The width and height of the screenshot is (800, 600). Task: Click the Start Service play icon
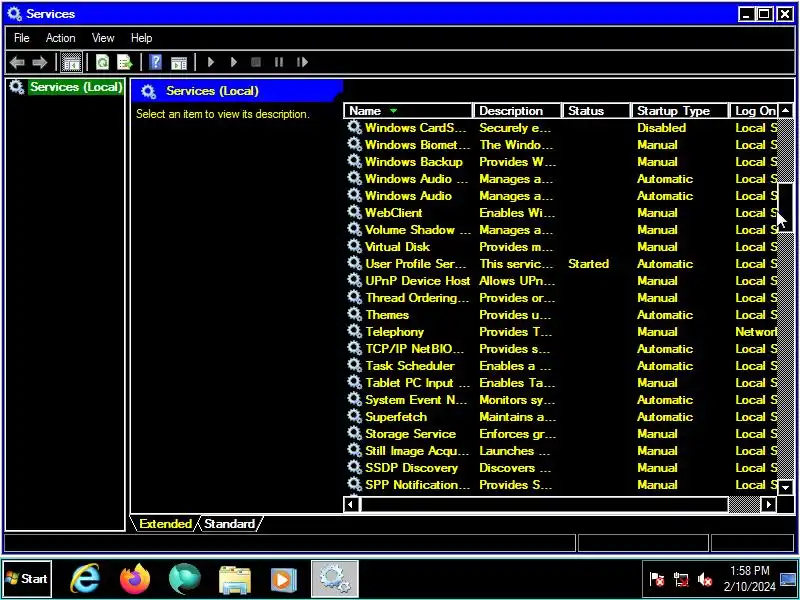pos(211,62)
